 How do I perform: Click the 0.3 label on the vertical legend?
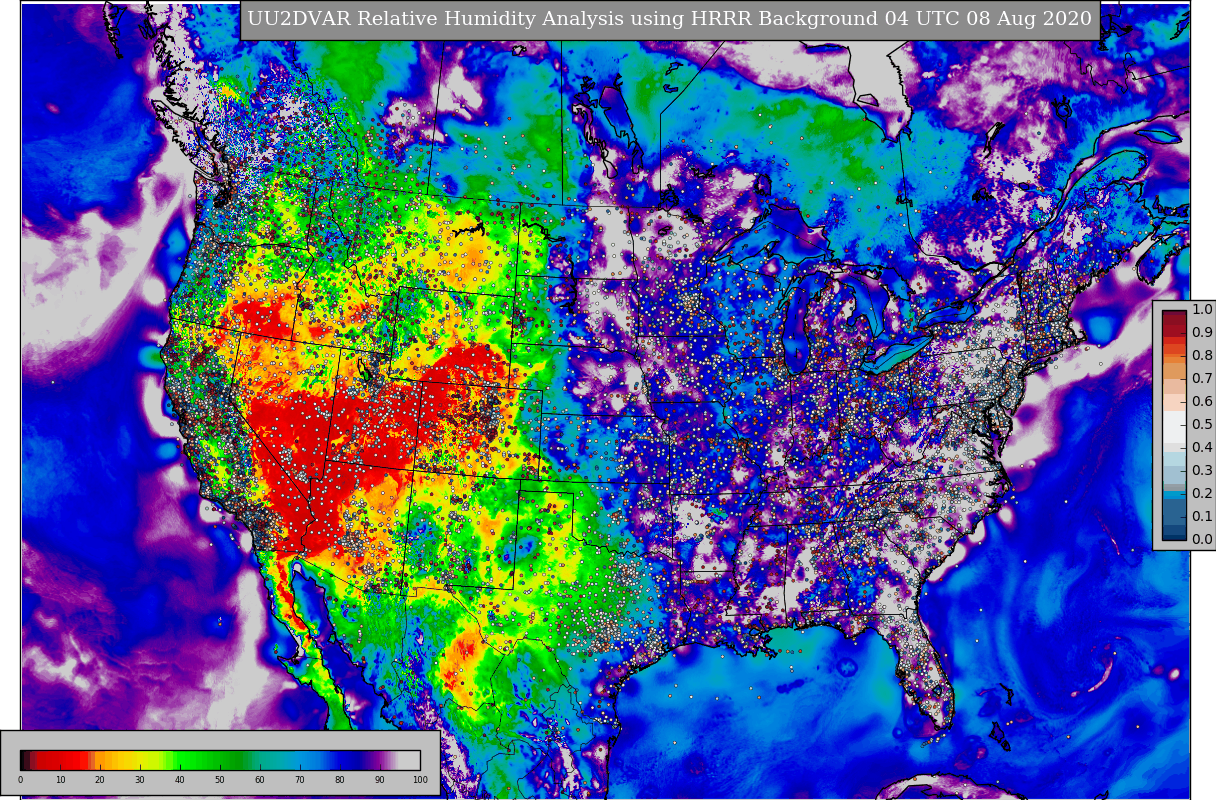[1202, 471]
